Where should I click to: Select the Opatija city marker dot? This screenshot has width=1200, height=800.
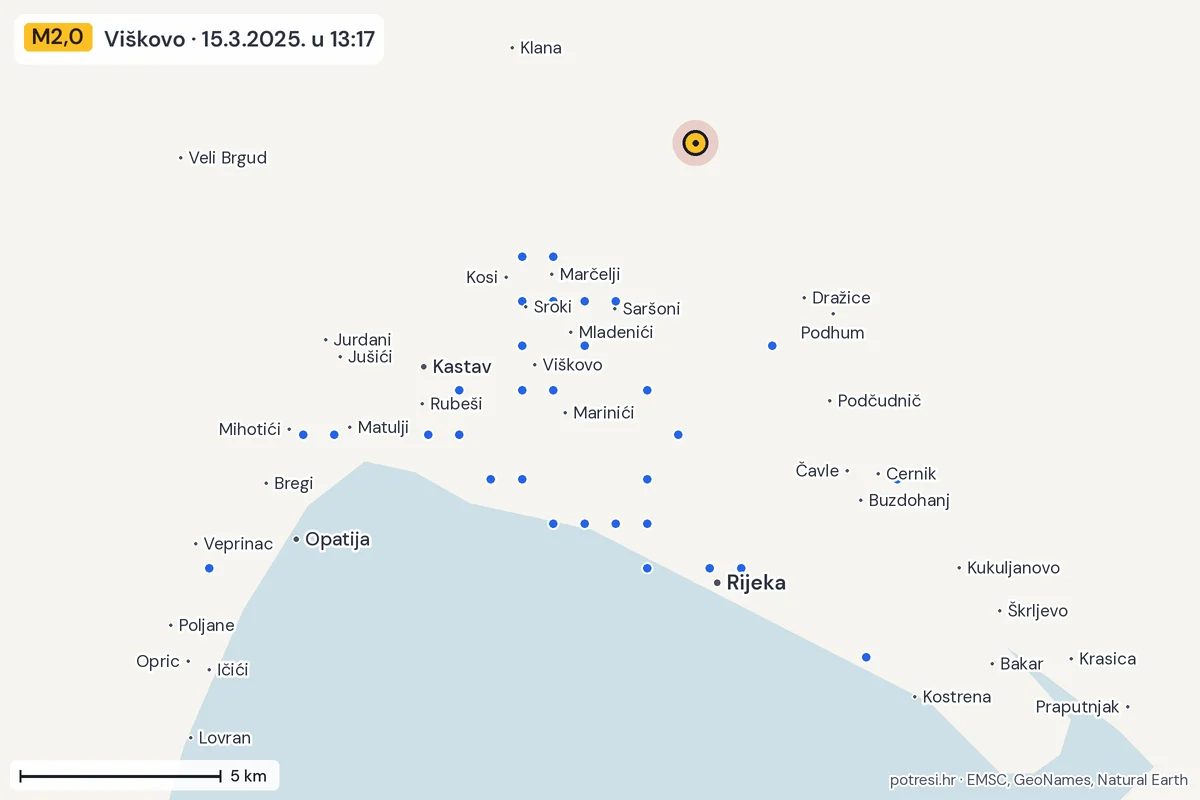point(296,539)
